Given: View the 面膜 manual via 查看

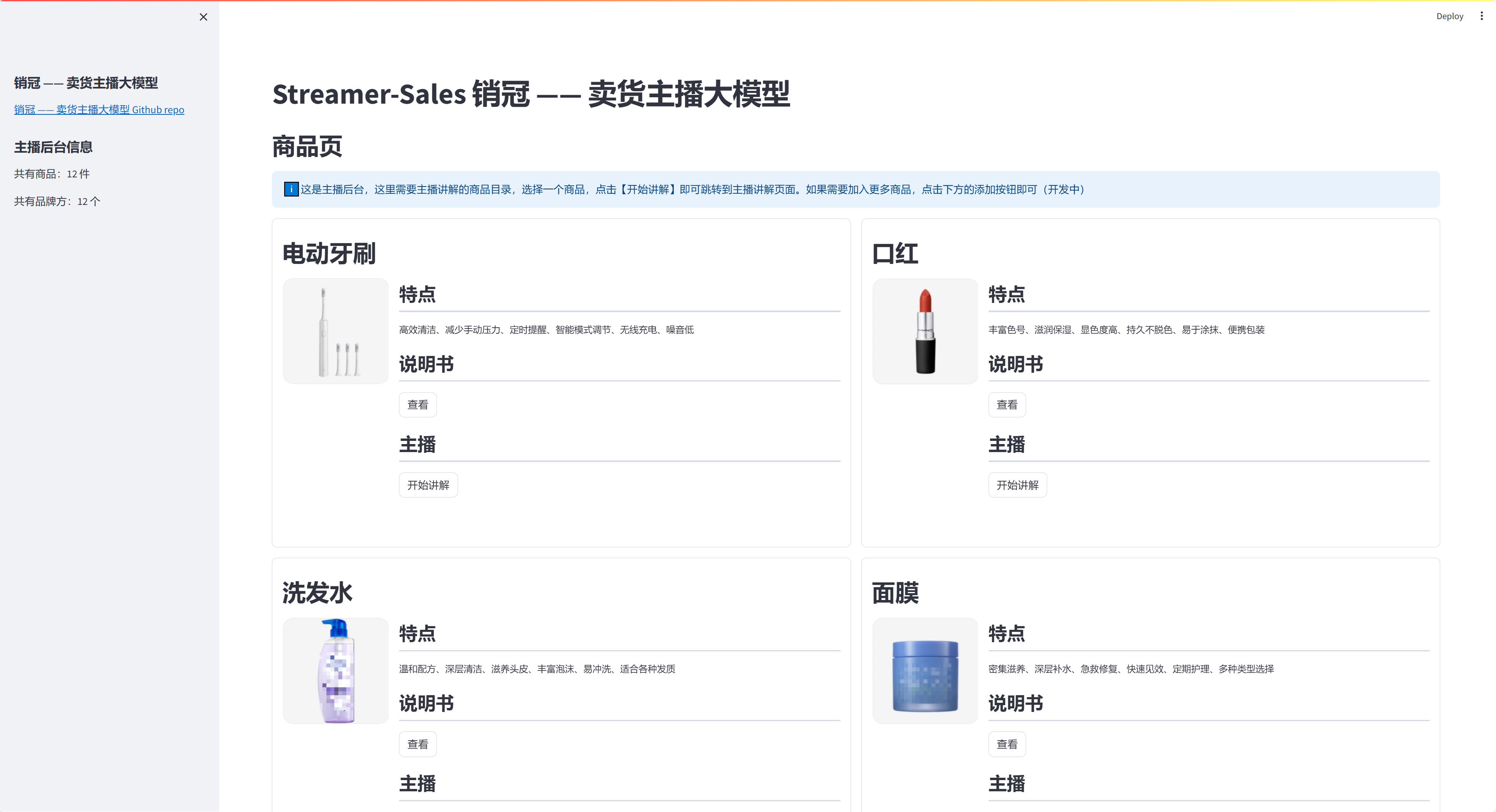Looking at the screenshot, I should point(1007,744).
